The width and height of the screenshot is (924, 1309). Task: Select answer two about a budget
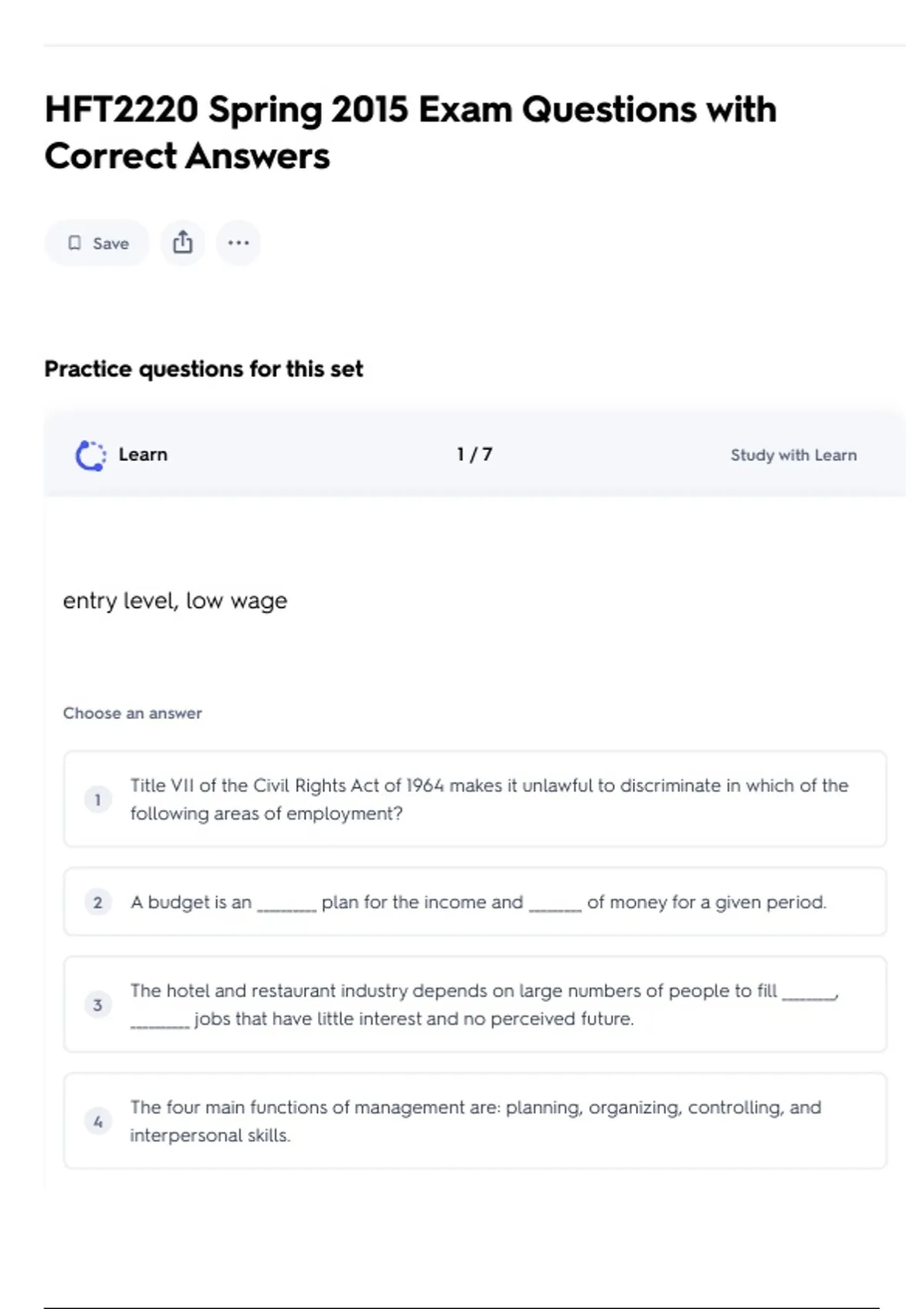(477, 902)
